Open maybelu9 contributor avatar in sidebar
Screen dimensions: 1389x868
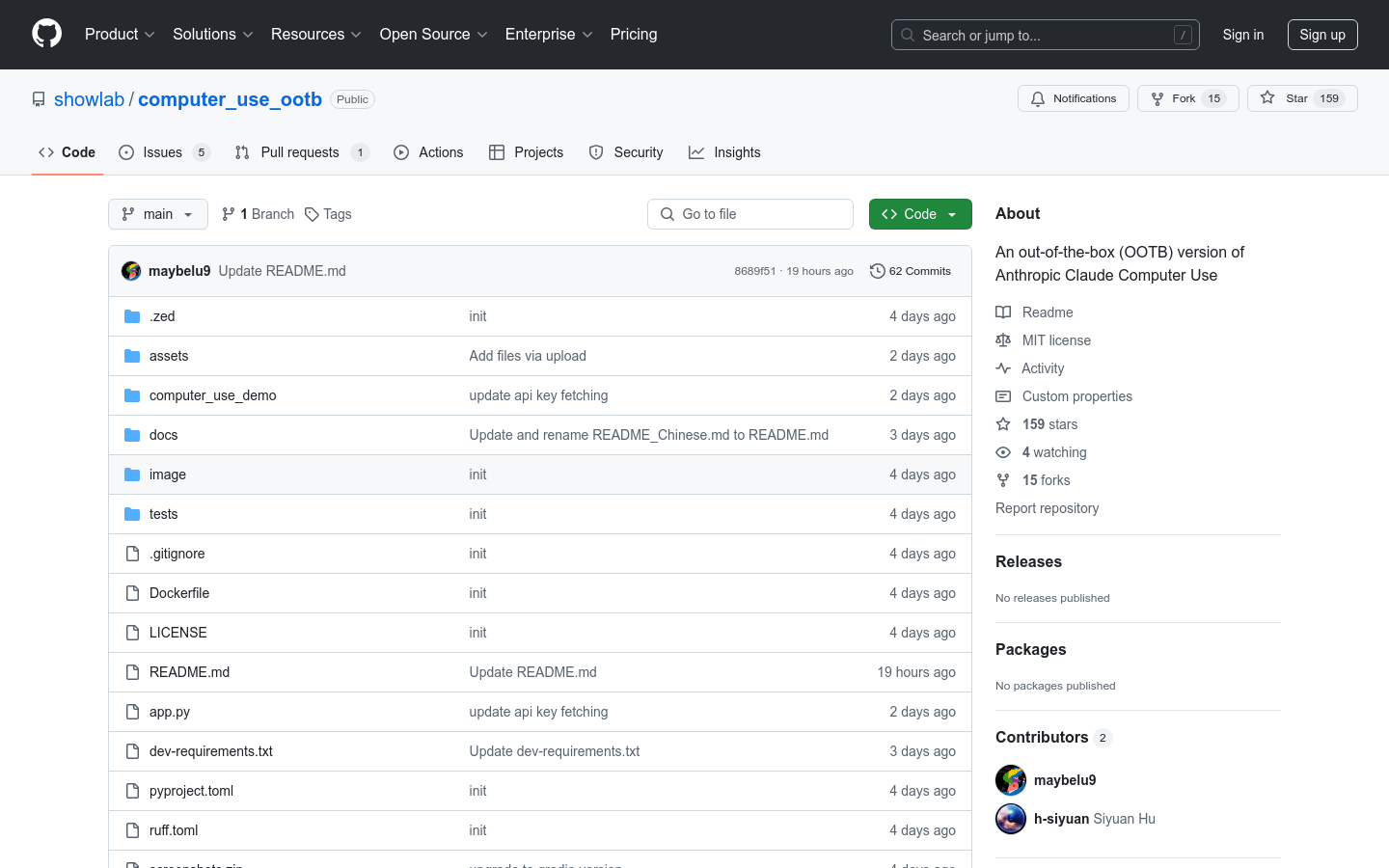(1011, 780)
